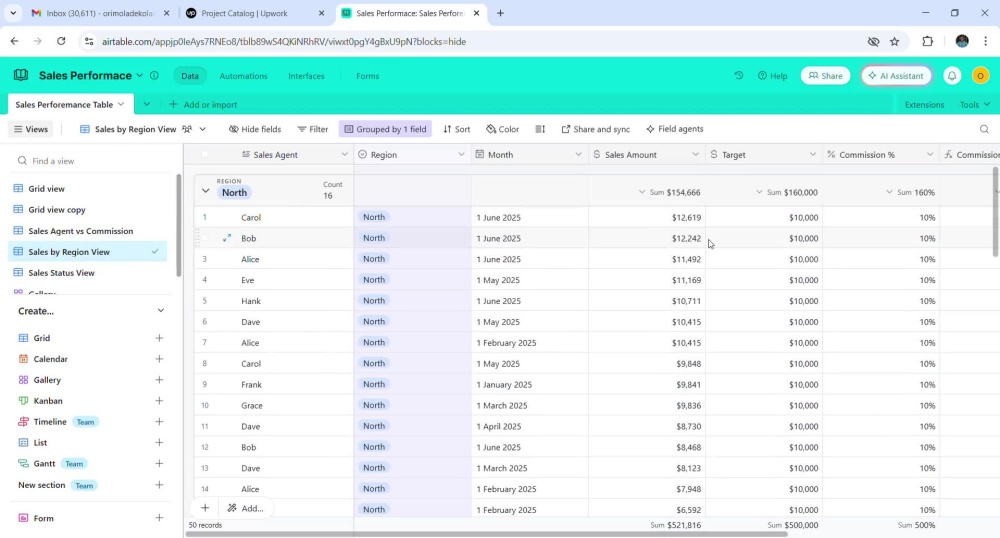Open Field agents
Viewport: 1000px width, 538px height.
(674, 129)
